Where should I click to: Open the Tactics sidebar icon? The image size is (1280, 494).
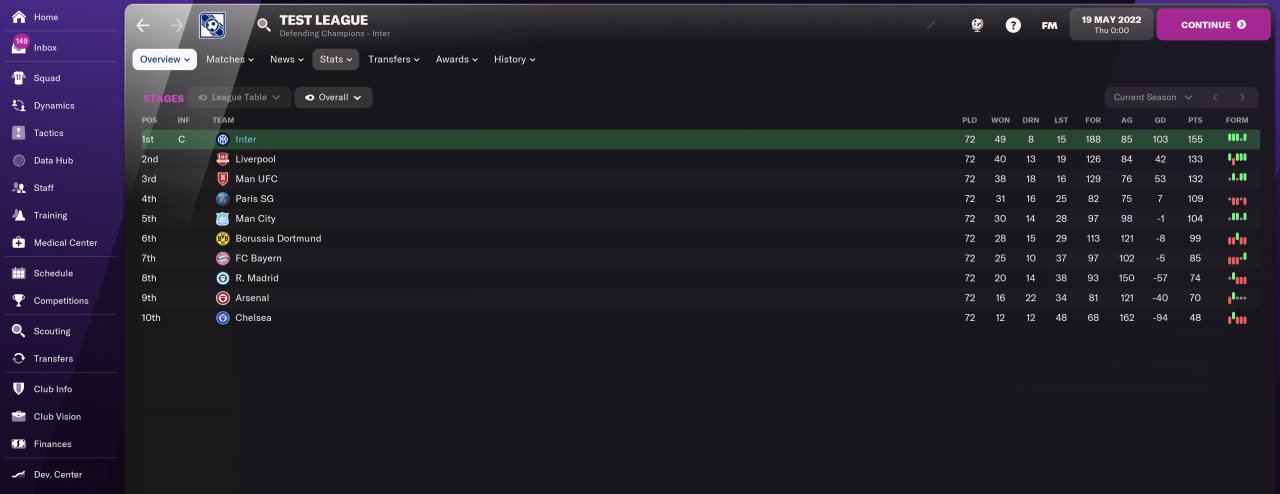(x=18, y=133)
